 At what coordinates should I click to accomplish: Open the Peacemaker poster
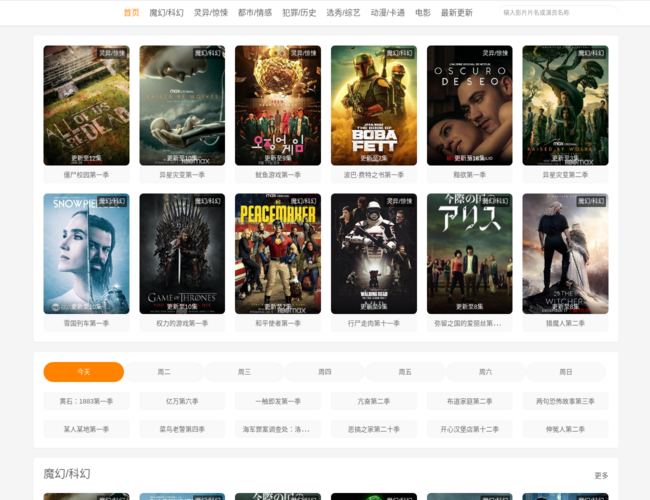coord(278,253)
